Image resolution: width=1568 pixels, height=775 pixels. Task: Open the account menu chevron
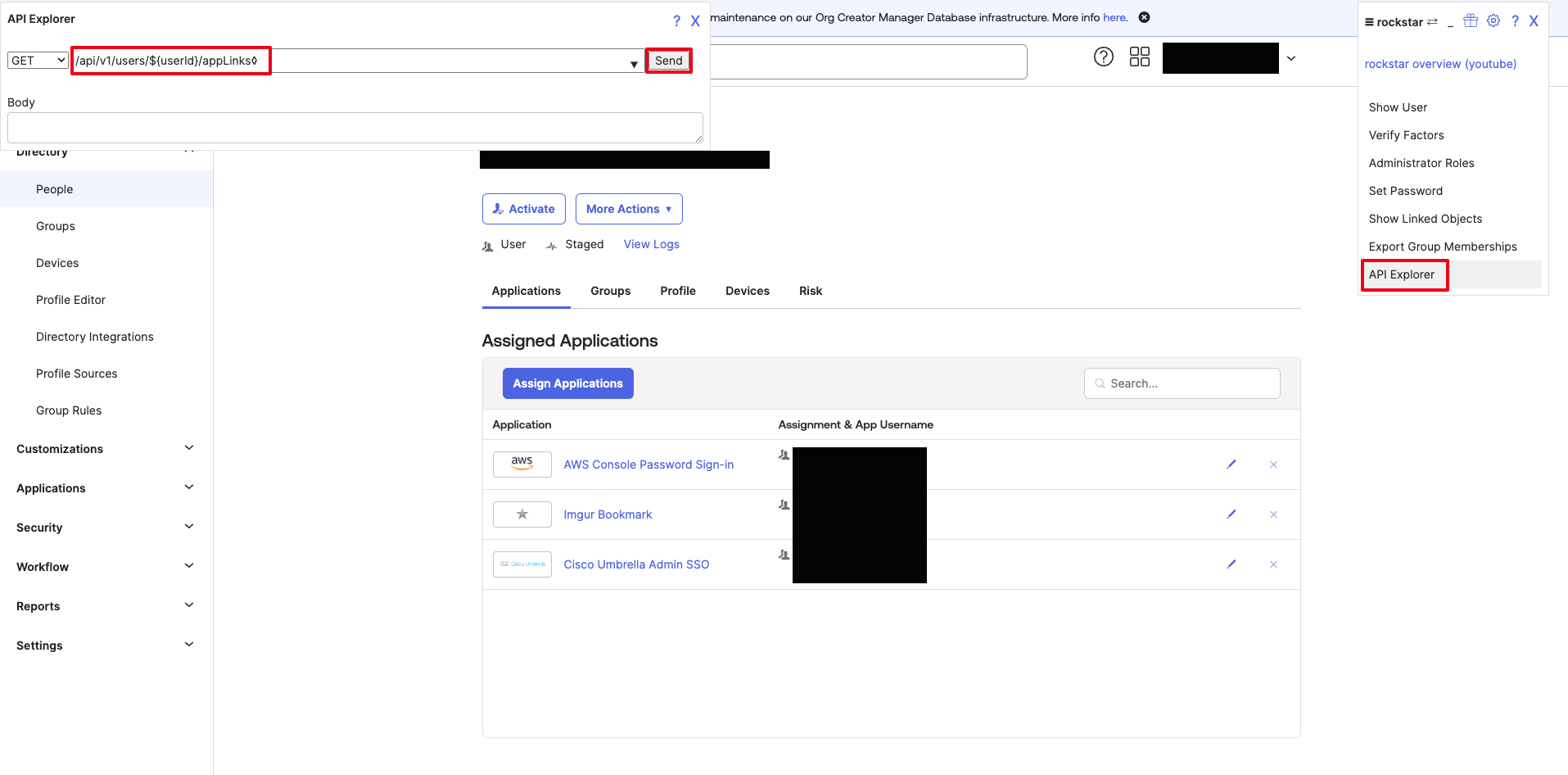pyautogui.click(x=1291, y=58)
